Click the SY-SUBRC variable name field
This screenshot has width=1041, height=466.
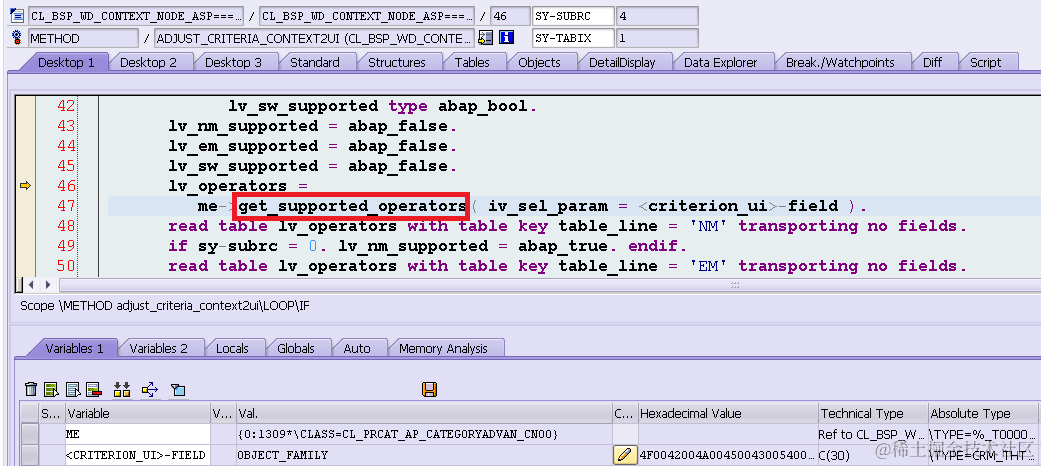(573, 16)
